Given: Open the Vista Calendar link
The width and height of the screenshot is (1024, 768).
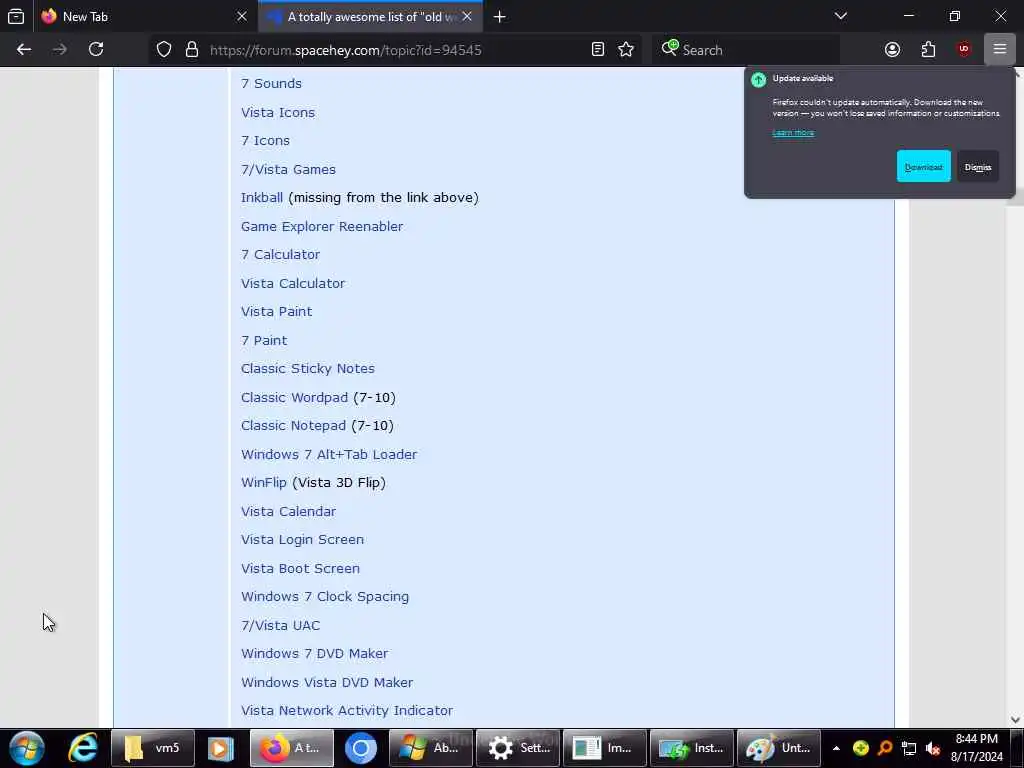Looking at the screenshot, I should [288, 511].
